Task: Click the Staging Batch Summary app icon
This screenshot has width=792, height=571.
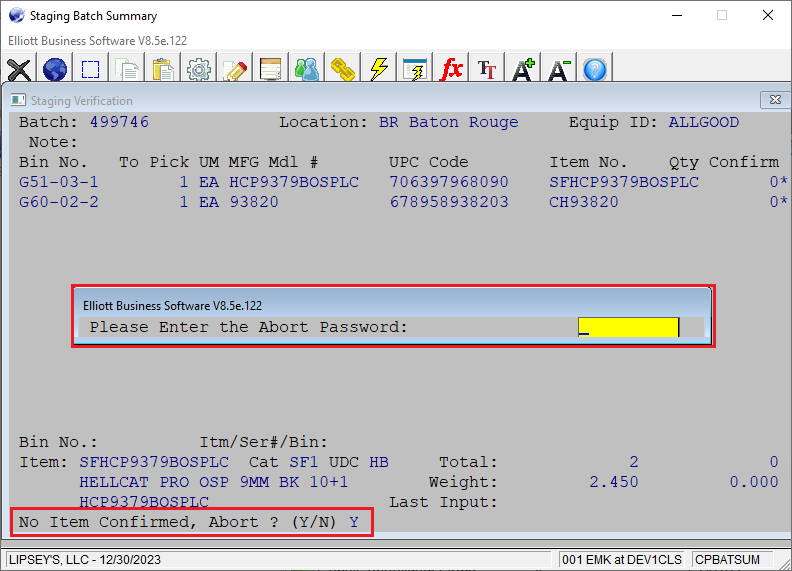Action: coord(16,15)
